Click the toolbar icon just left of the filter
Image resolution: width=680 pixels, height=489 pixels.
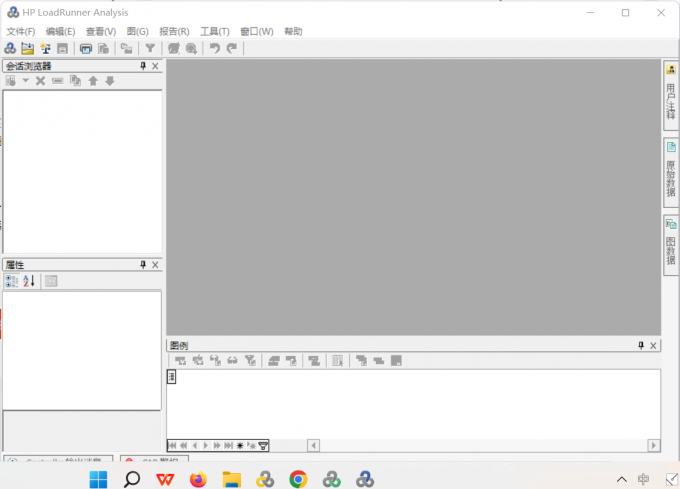tap(126, 49)
